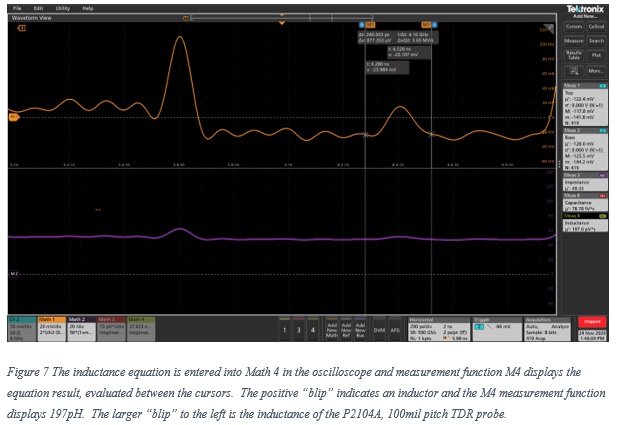Select the M2 waveform handle at left edge

click(13, 274)
